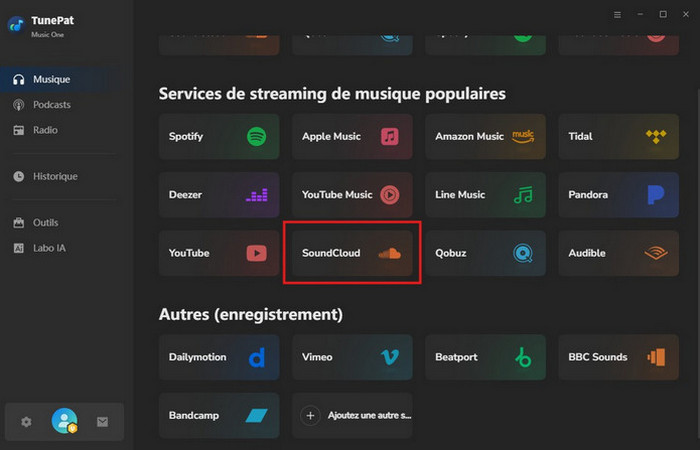Click the SoundCloud tile

(352, 253)
